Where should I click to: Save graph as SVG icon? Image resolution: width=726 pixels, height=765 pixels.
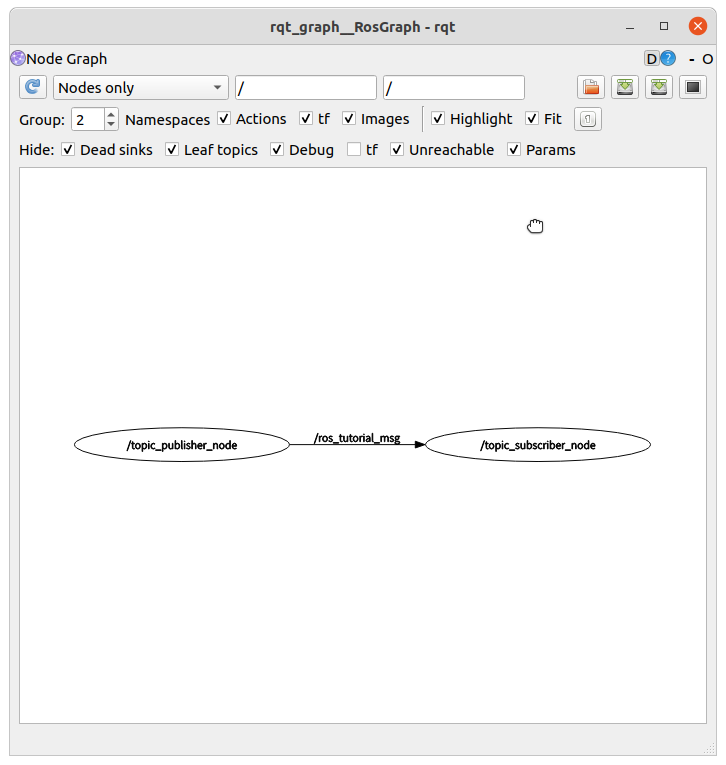pyautogui.click(x=659, y=87)
